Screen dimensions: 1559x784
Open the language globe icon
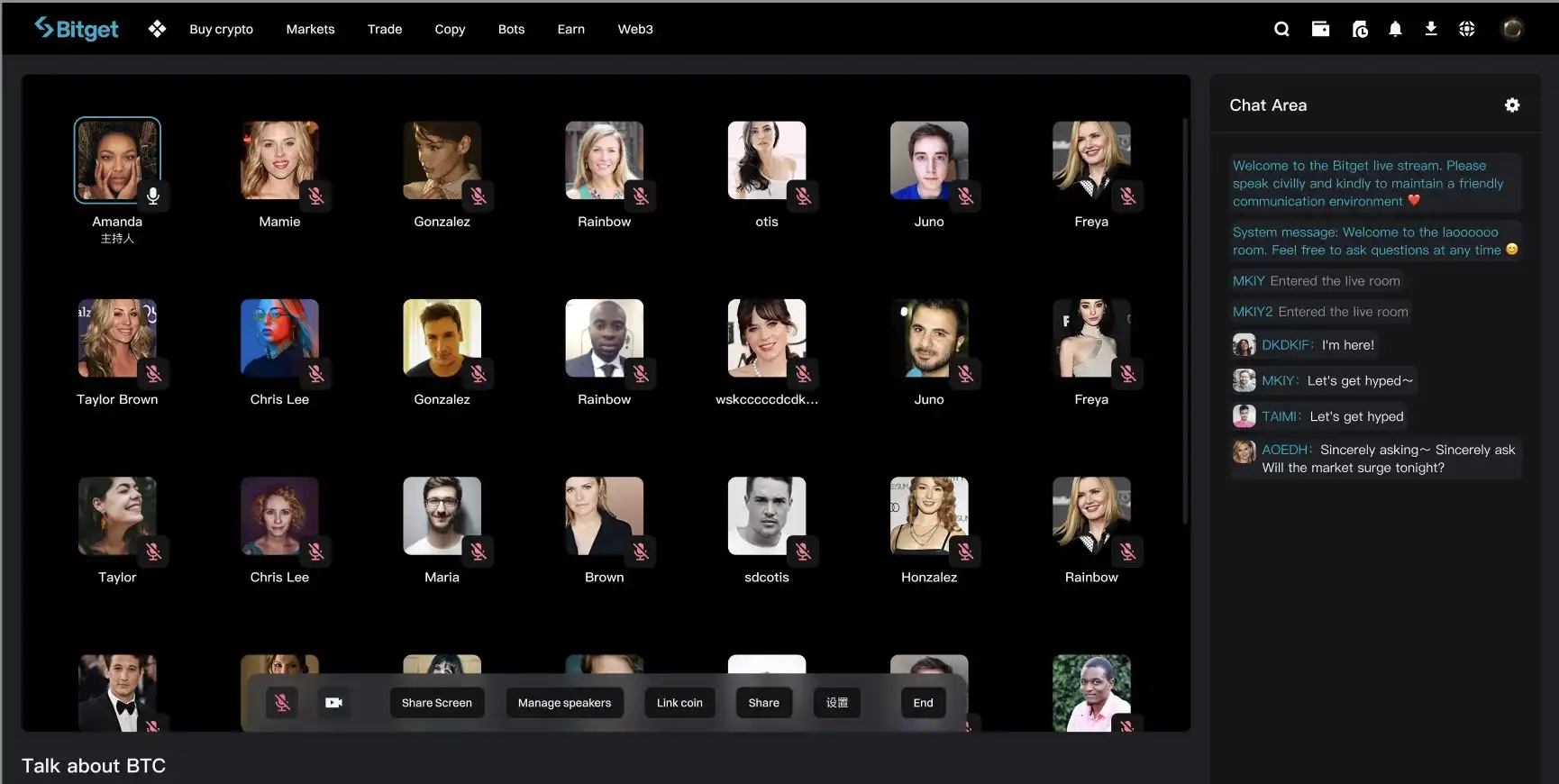[x=1466, y=29]
